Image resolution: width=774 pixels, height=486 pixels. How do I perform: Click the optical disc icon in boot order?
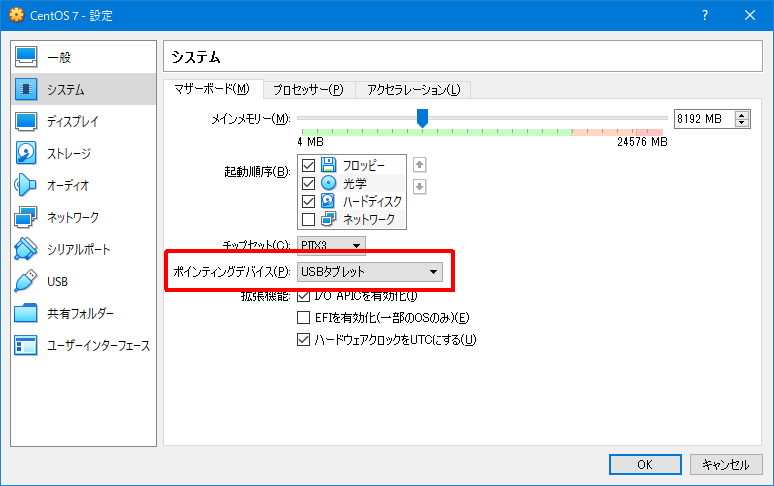point(328,183)
